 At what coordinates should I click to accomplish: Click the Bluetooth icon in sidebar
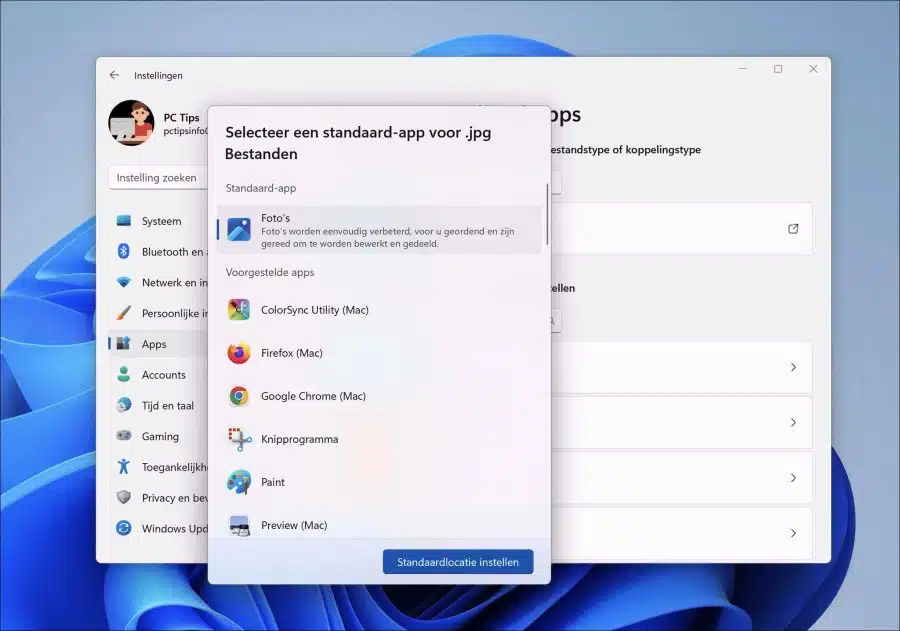click(x=123, y=251)
